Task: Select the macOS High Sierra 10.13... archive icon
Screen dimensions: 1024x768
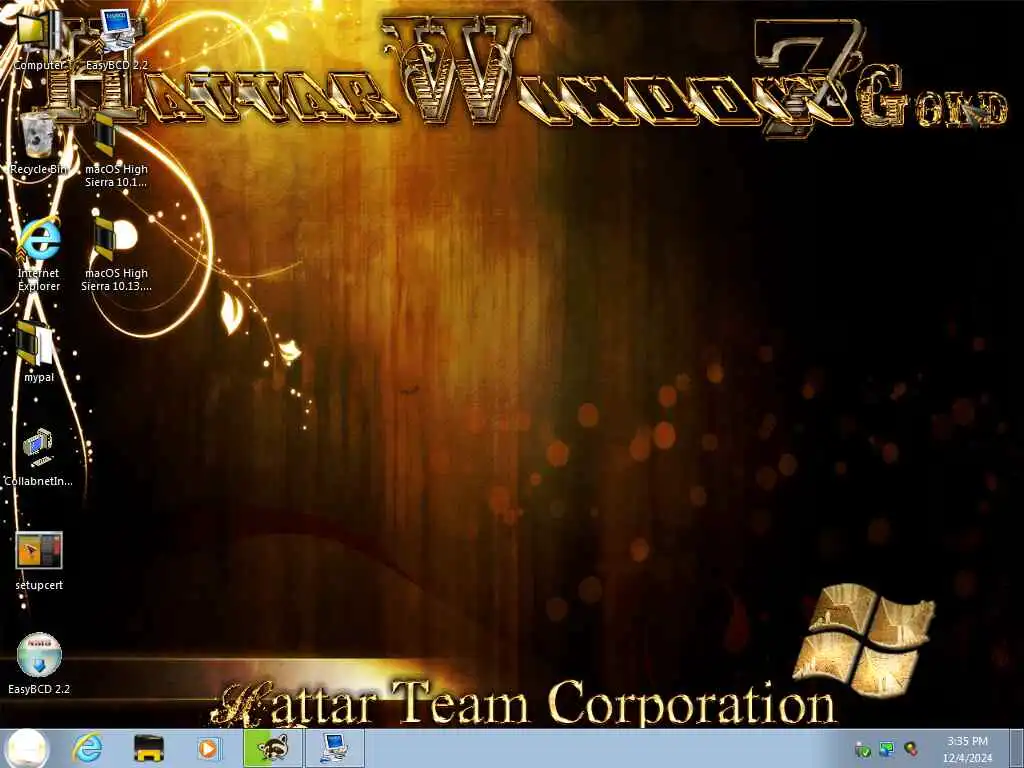Action: (116, 255)
